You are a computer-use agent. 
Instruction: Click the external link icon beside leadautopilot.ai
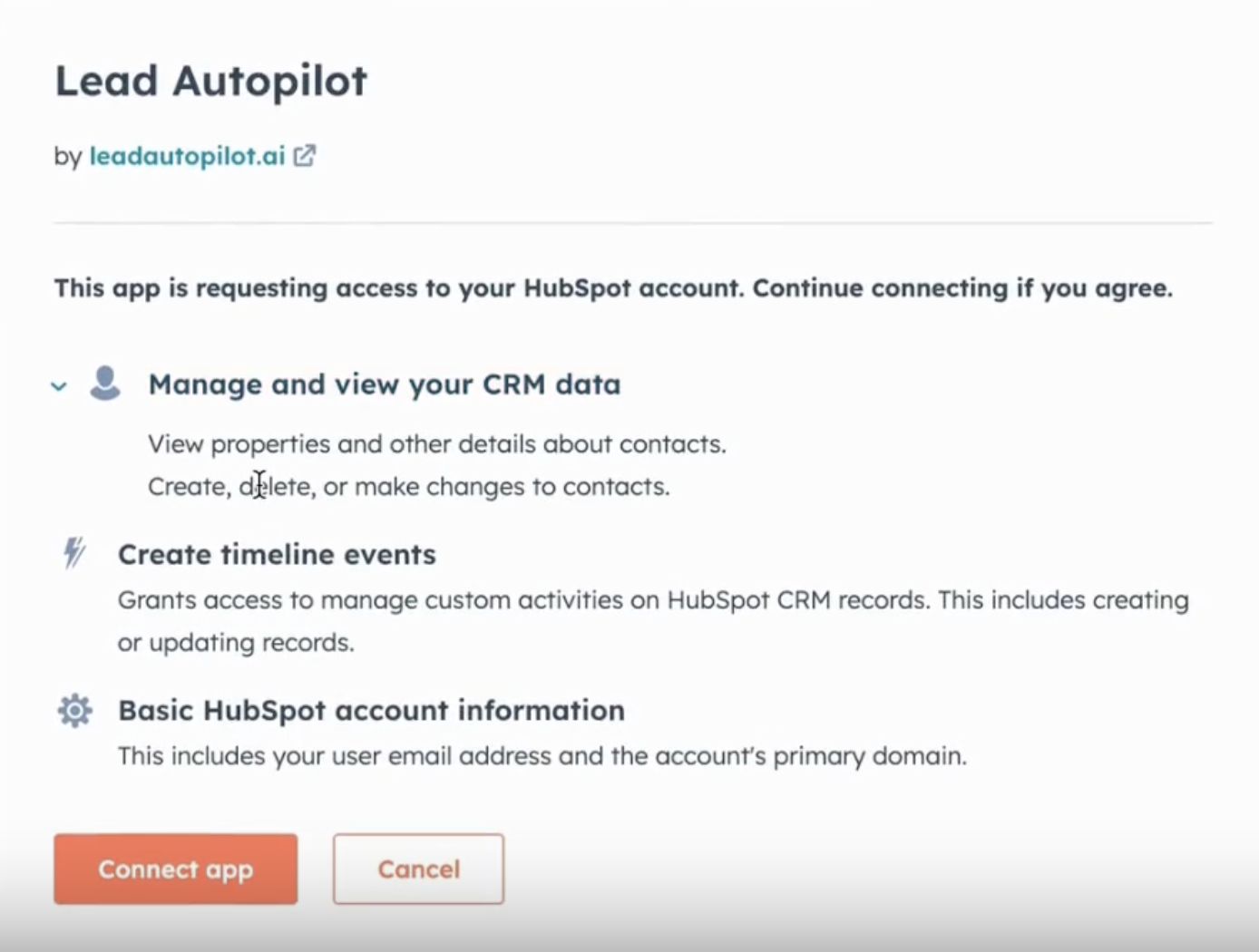pyautogui.click(x=305, y=156)
